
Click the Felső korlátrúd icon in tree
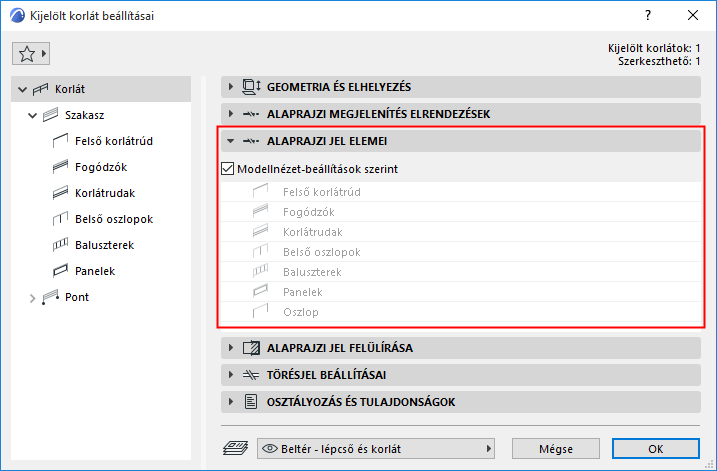[x=60, y=141]
